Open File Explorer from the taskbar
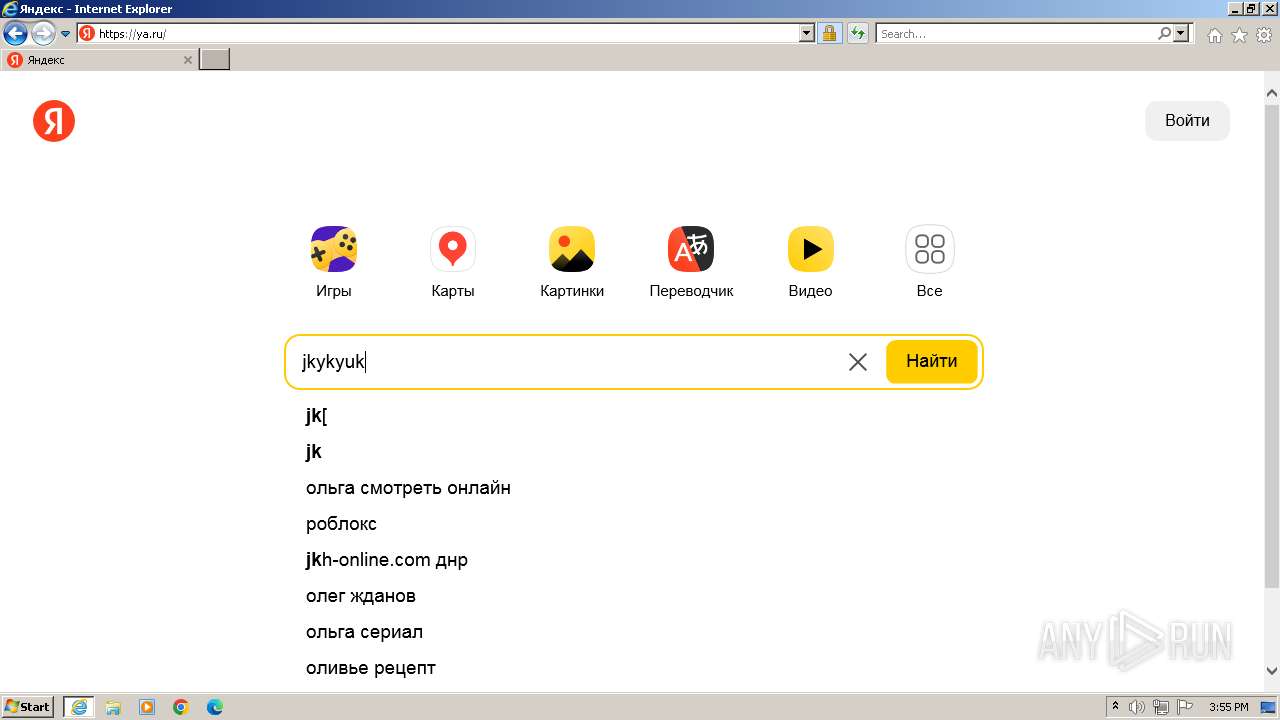 113,707
